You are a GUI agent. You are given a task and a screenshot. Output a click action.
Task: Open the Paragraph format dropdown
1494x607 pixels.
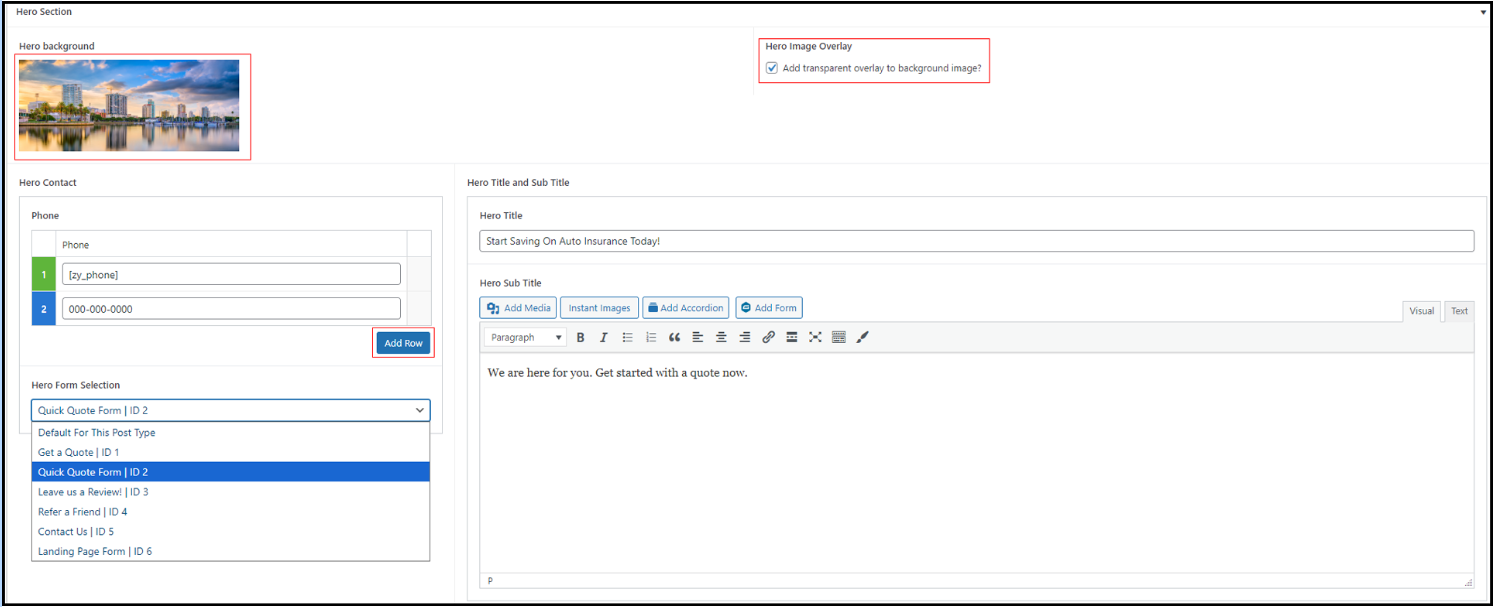525,338
